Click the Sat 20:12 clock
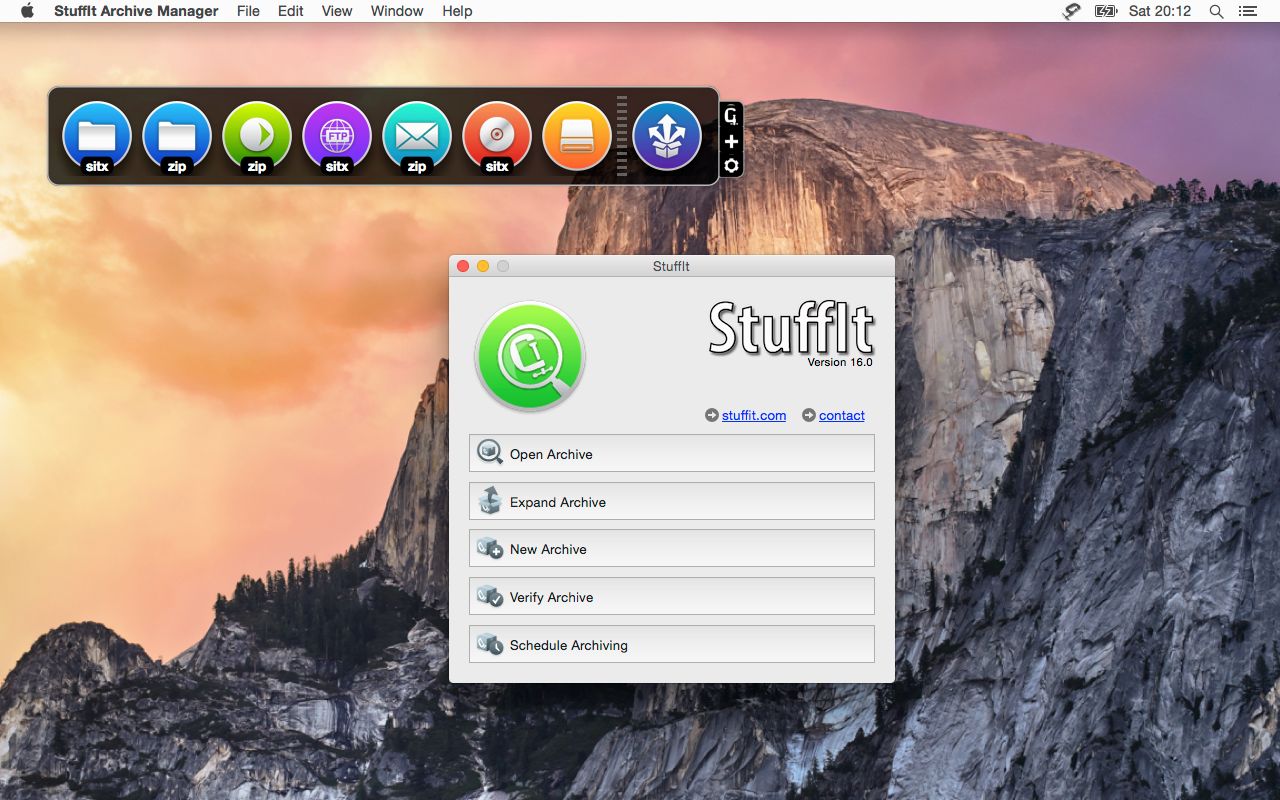This screenshot has width=1280, height=800. pos(1160,11)
